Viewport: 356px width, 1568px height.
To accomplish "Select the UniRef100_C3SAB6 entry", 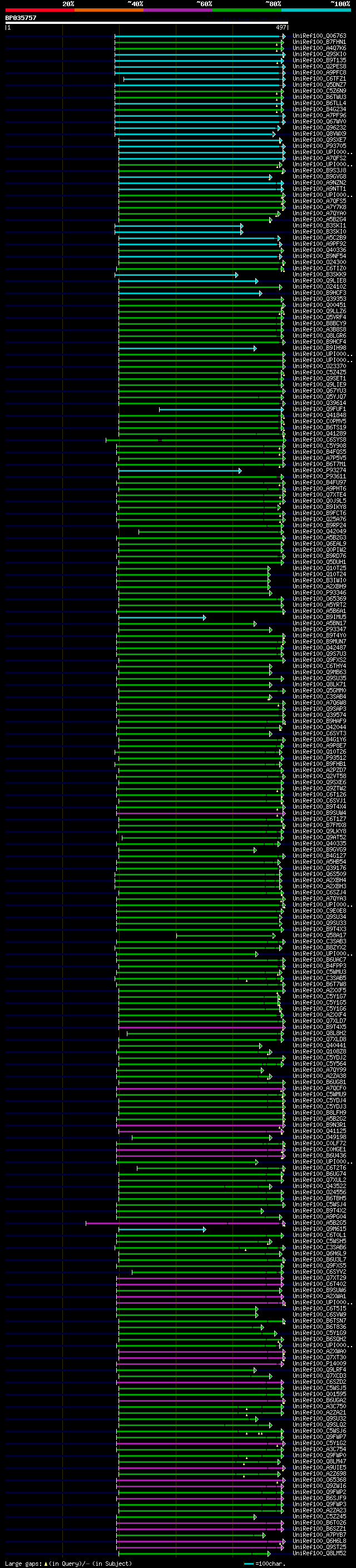I will coord(319,1247).
